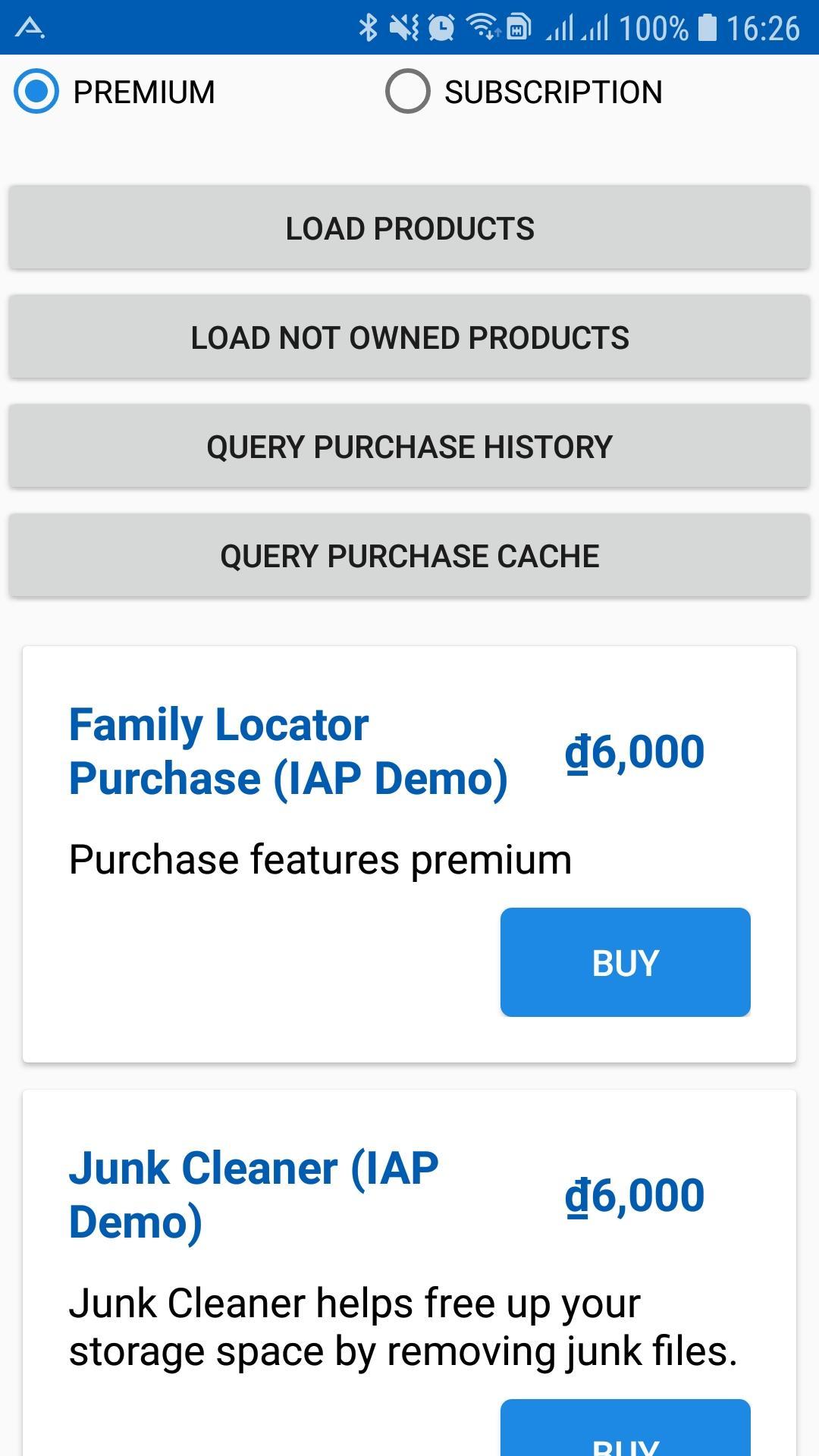Viewport: 819px width, 1456px height.
Task: Tap the cellular signal bars icon
Action: tap(576, 28)
